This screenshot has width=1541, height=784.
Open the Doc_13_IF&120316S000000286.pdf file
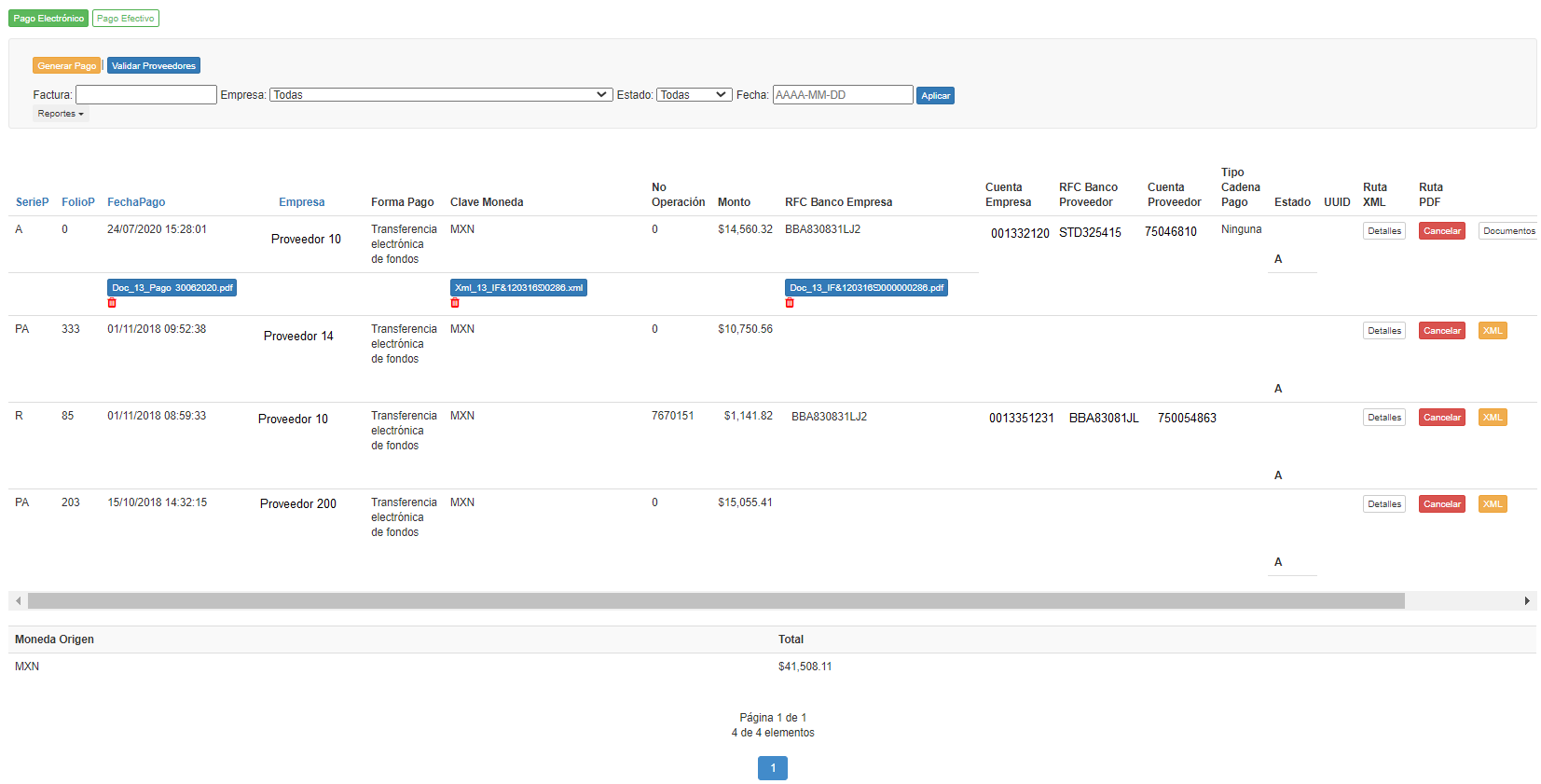point(866,288)
